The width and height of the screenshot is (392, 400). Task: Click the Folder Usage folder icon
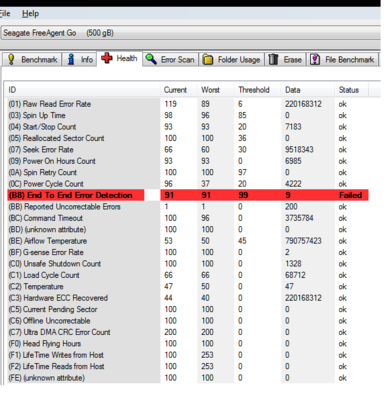(208, 59)
